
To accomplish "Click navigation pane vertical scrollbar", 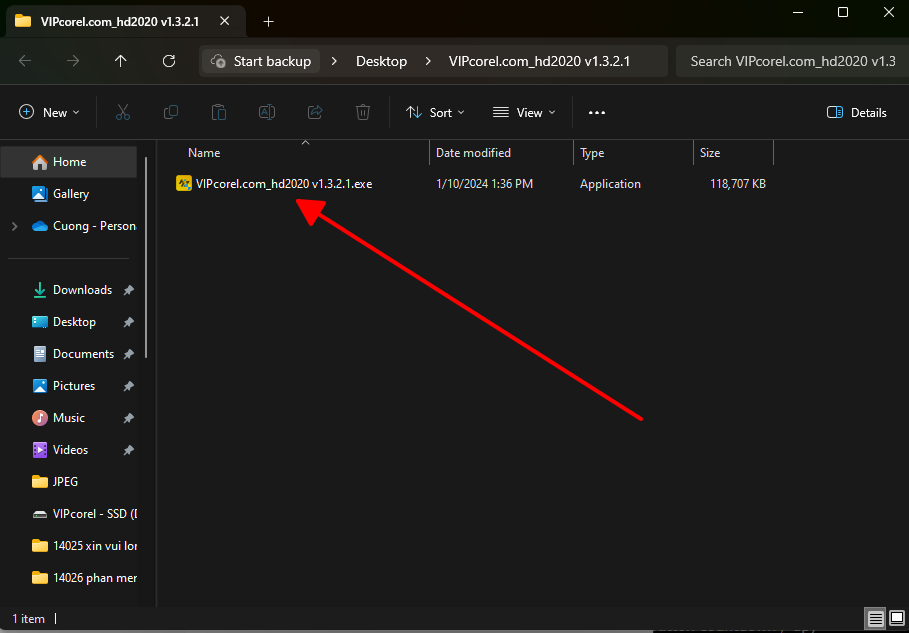I will (146, 257).
